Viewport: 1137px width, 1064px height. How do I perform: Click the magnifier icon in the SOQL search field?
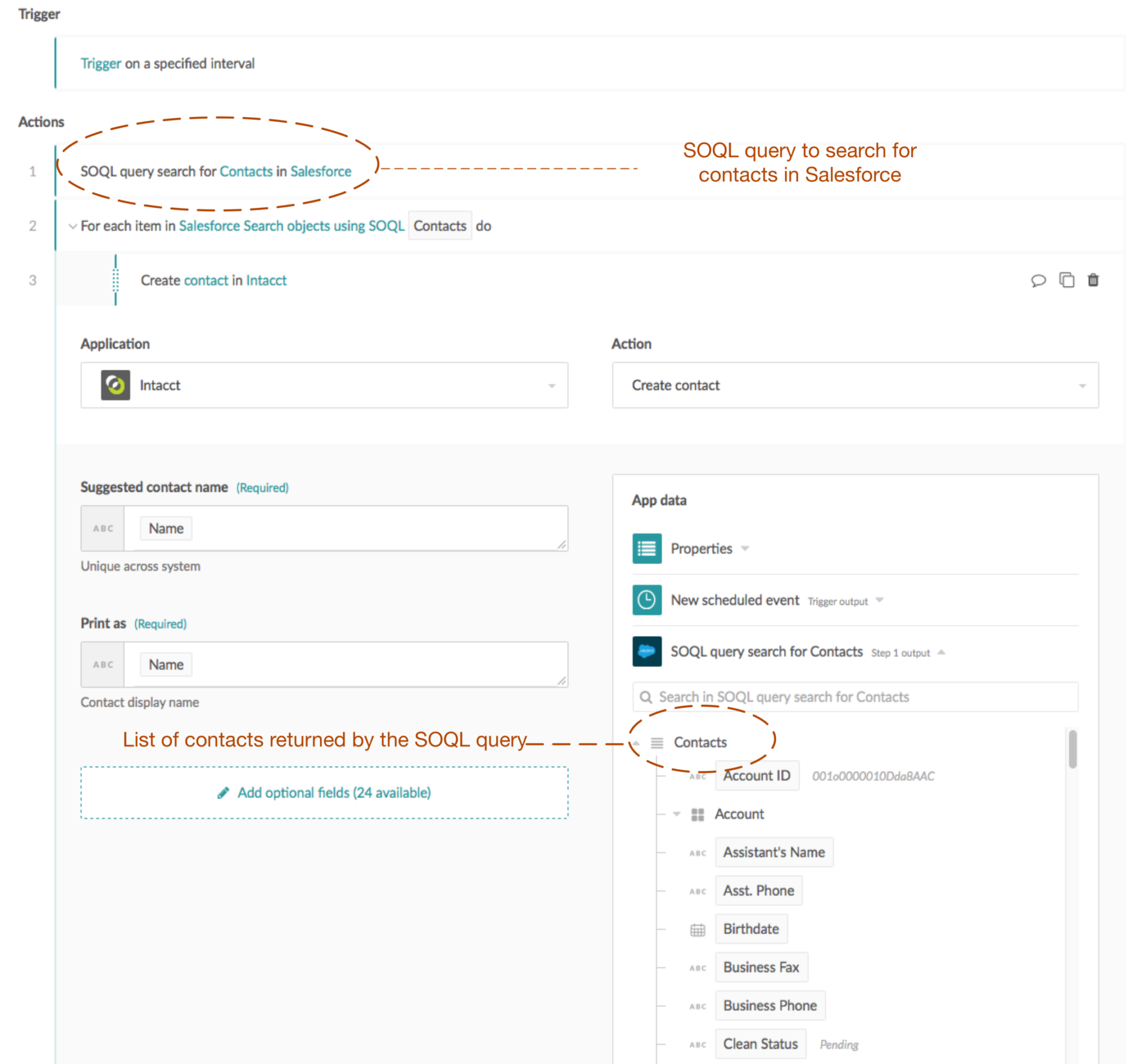tap(646, 697)
